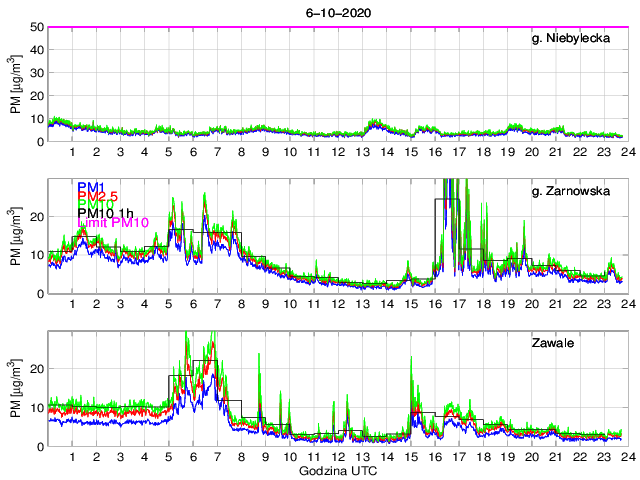640x480 pixels.
Task: Click the blue PM1 legend entry
Action: pos(90,186)
